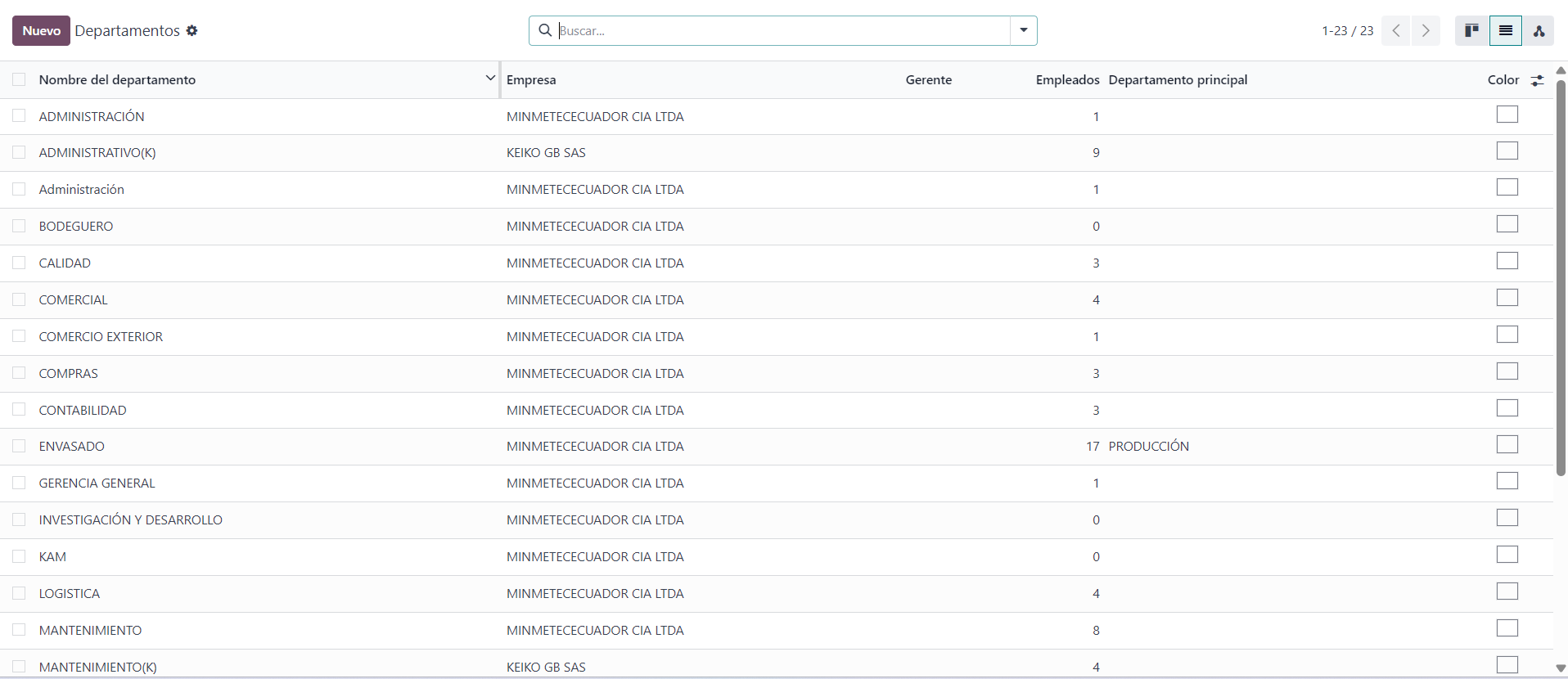This screenshot has height=679, width=1568.
Task: Switch to list view
Action: coord(1505,31)
